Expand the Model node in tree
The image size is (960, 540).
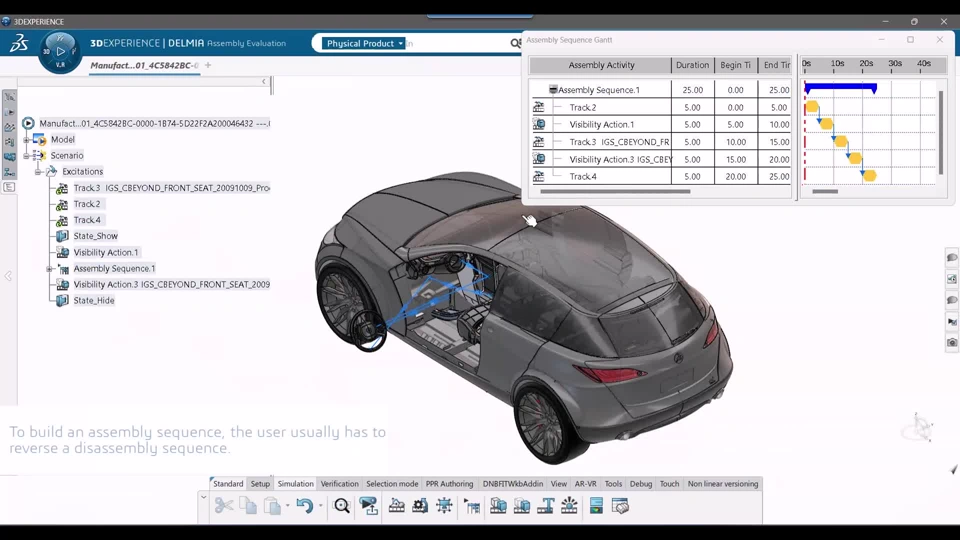click(x=26, y=140)
